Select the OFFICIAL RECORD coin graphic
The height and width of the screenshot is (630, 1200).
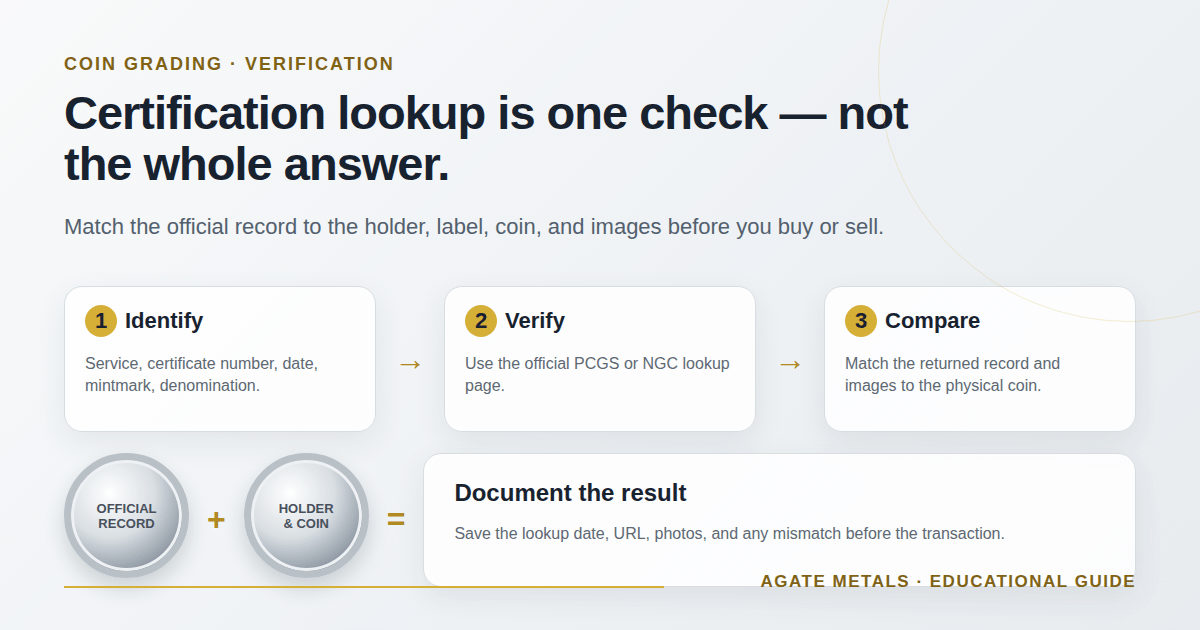pyautogui.click(x=126, y=516)
